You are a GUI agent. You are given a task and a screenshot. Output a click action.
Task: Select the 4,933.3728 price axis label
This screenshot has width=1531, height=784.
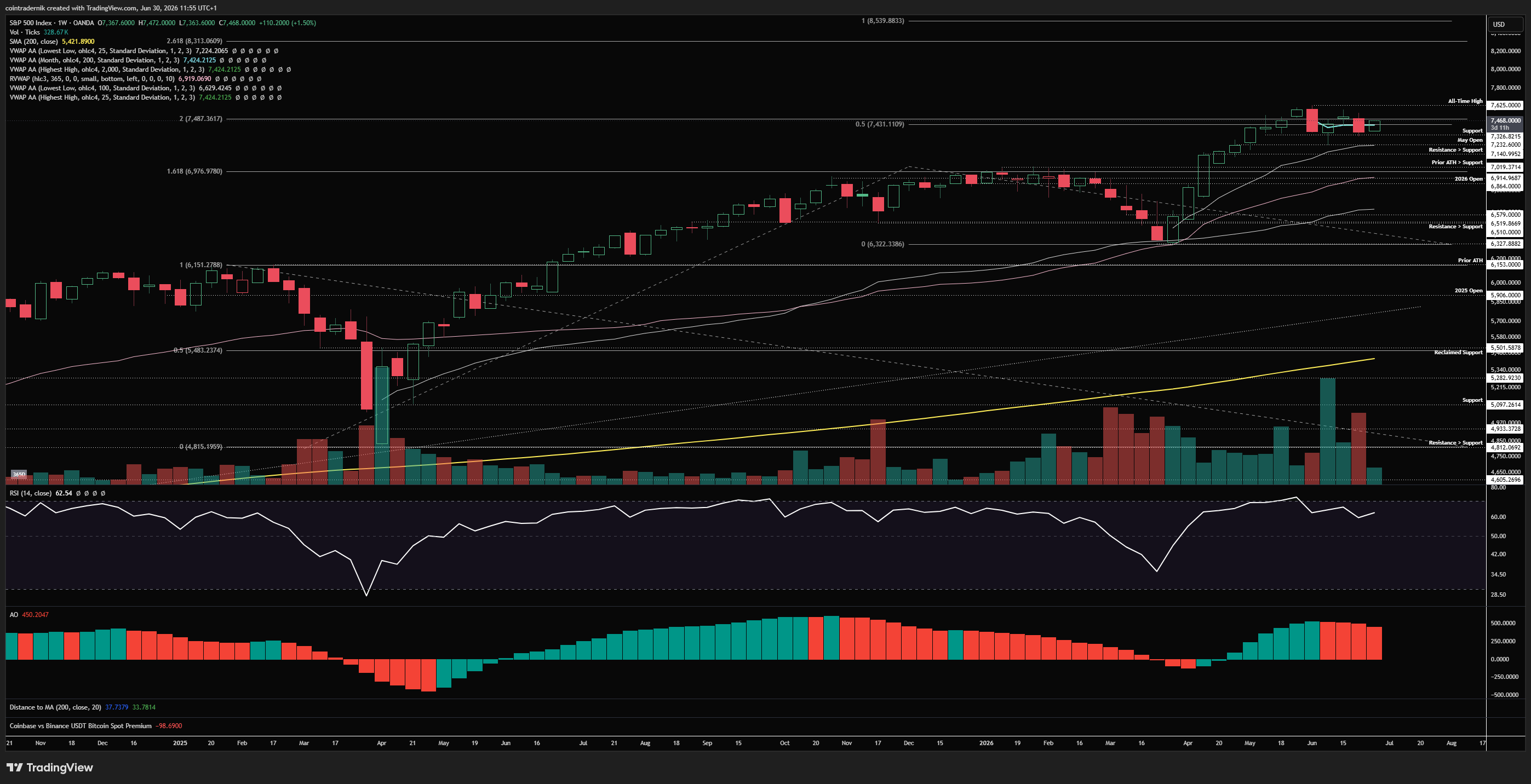click(1505, 429)
